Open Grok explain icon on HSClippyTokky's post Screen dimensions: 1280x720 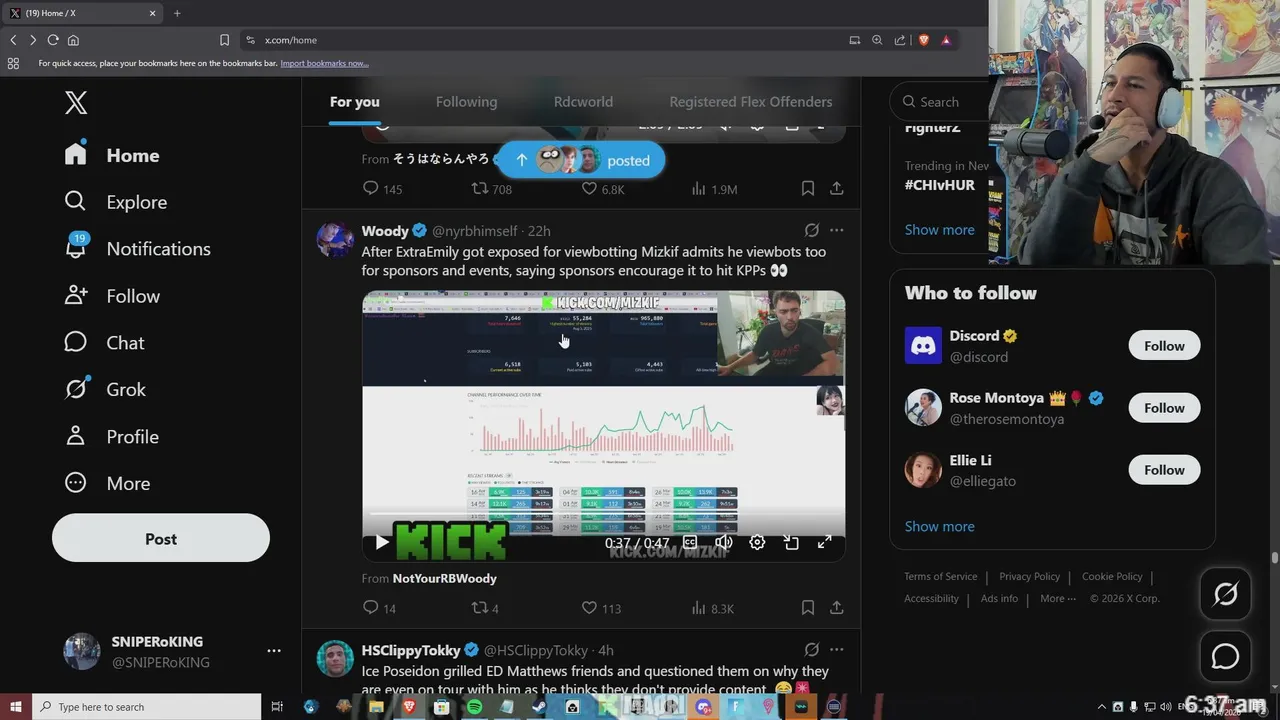click(x=812, y=650)
